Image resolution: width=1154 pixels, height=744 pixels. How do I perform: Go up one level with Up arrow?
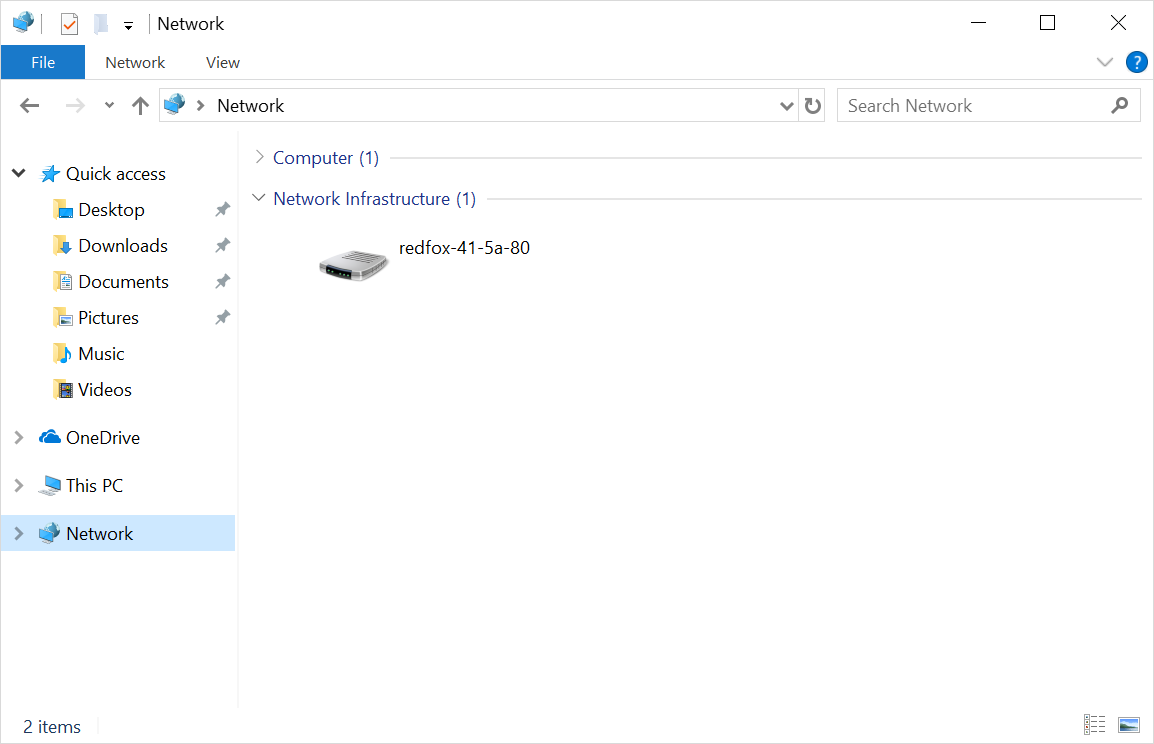[140, 106]
